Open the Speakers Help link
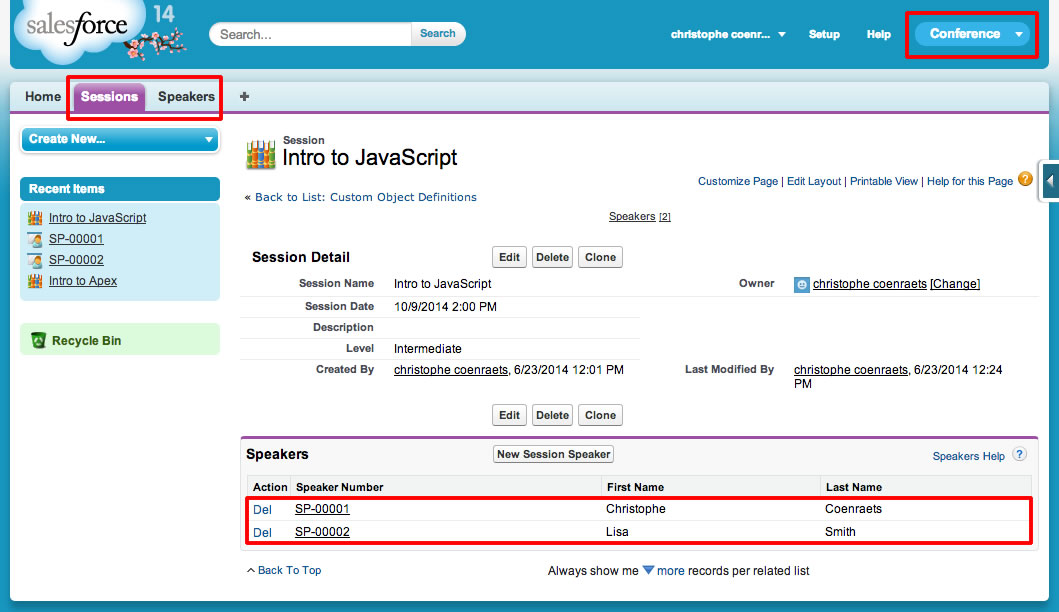 click(968, 456)
